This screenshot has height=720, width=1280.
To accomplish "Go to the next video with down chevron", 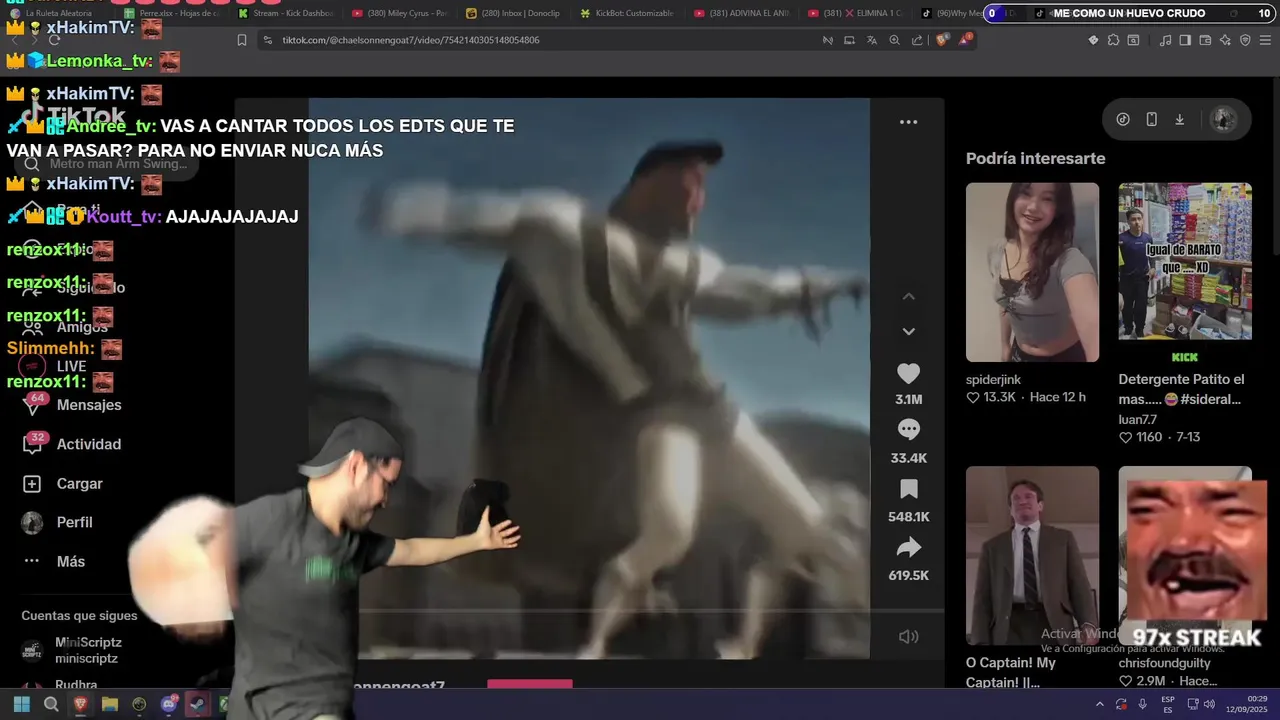I will click(x=908, y=331).
